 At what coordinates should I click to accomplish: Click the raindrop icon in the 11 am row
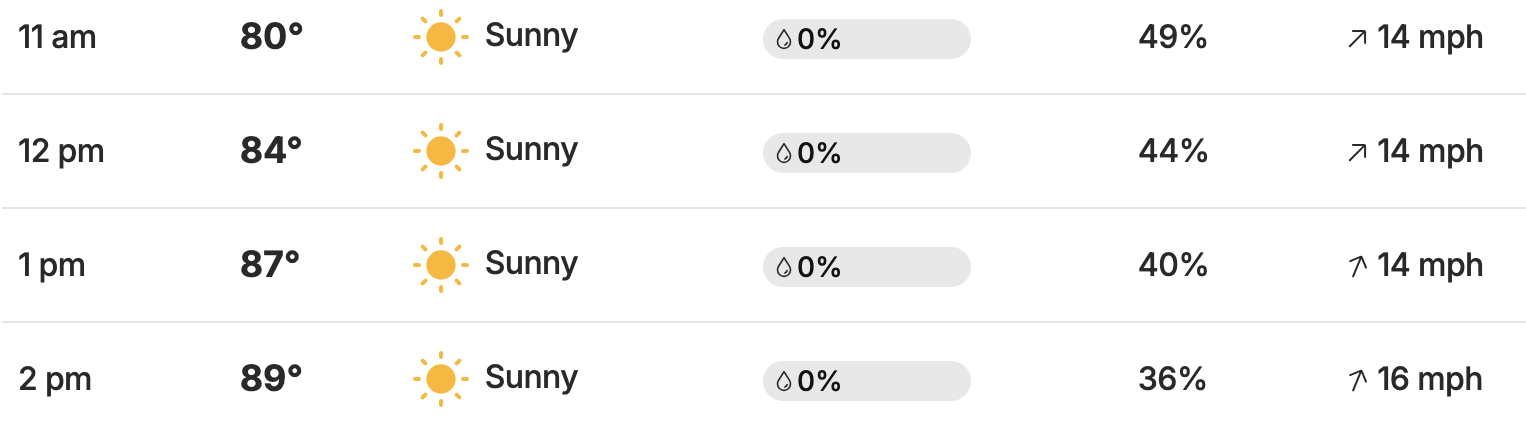click(x=784, y=40)
